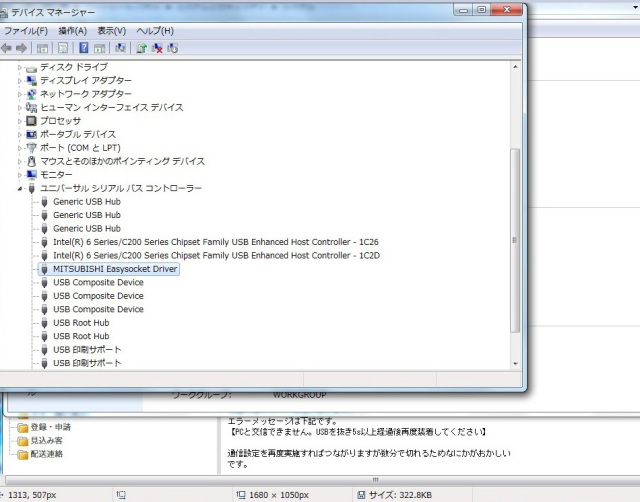Expand the ディスク ドライブ node
640x502 pixels.
20,67
